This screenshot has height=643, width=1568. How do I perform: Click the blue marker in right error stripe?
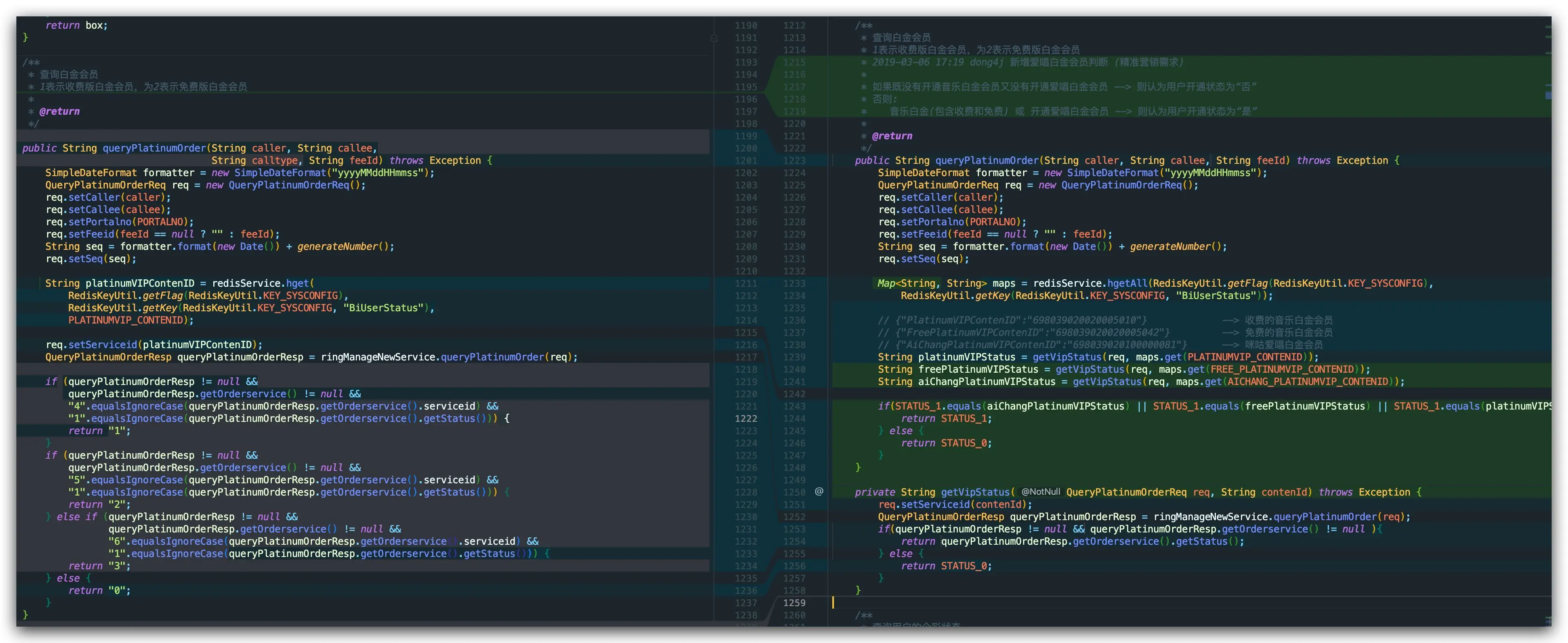point(1548,95)
